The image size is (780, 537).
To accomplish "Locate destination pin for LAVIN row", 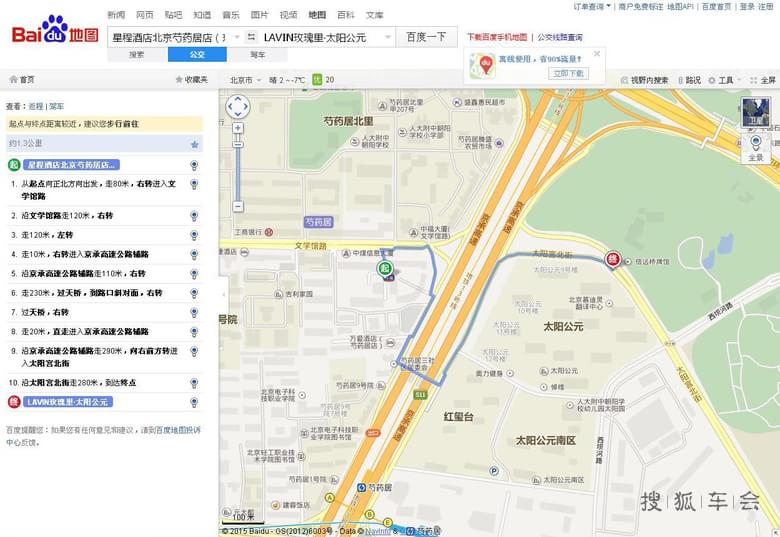I will point(194,402).
